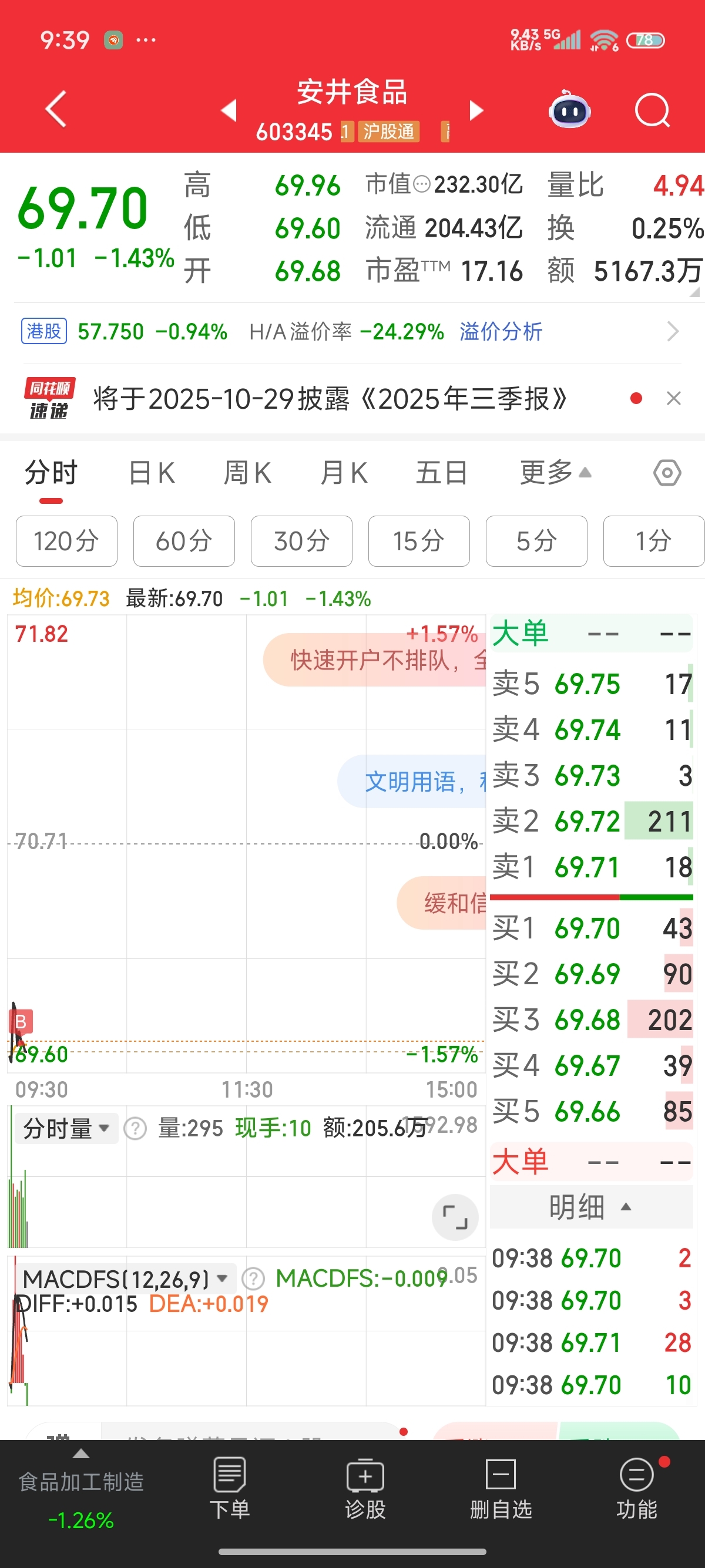
Task: Select 卖5 69.75 order row
Action: (592, 684)
